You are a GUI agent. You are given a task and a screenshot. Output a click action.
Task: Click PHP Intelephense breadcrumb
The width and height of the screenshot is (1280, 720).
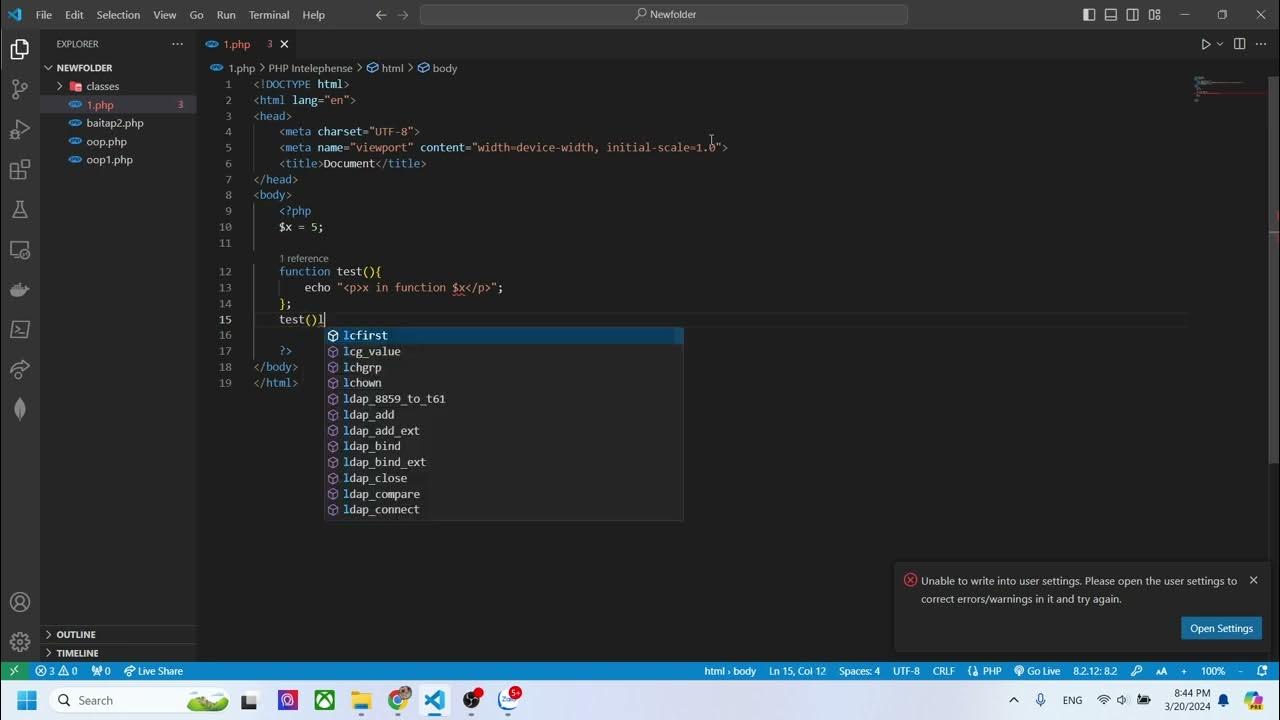tap(310, 68)
